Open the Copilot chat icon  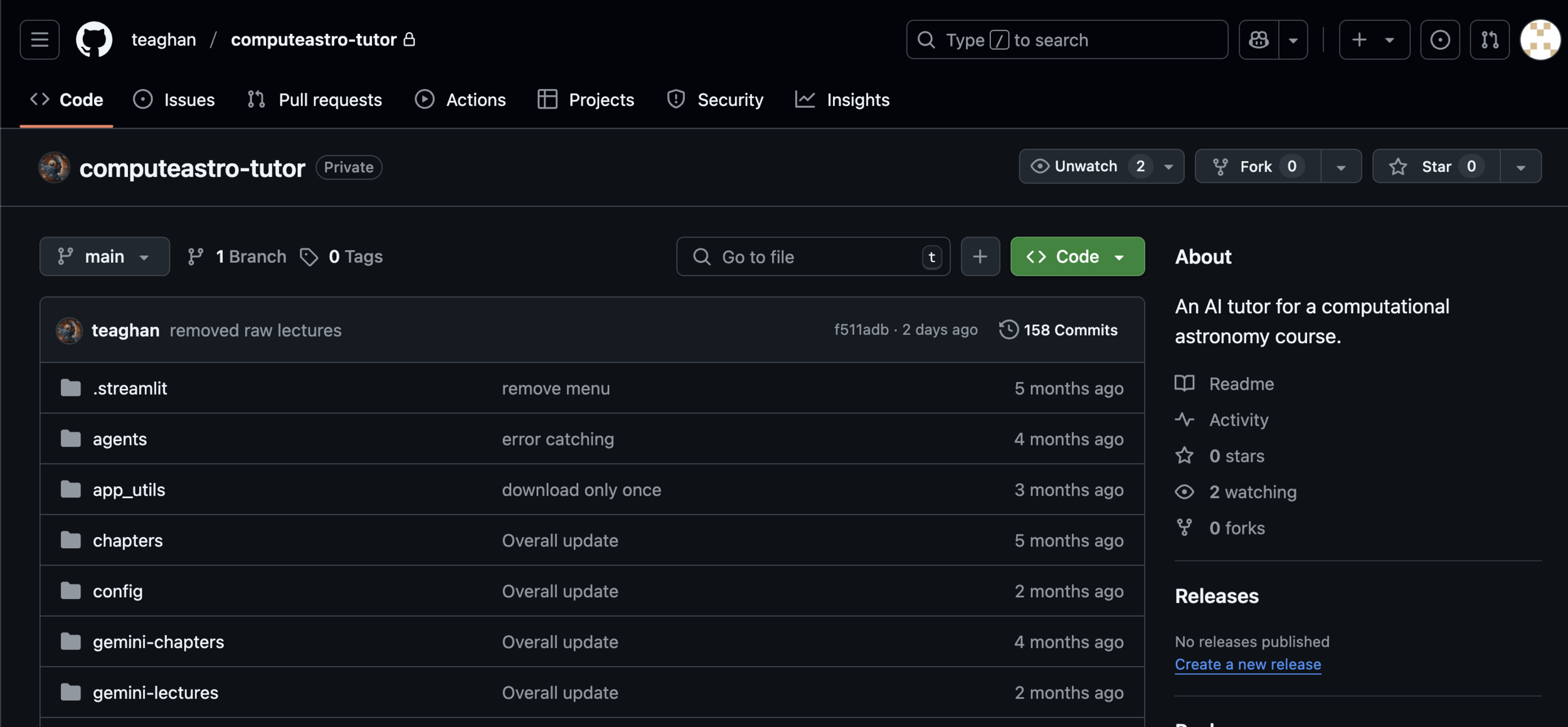[x=1258, y=40]
